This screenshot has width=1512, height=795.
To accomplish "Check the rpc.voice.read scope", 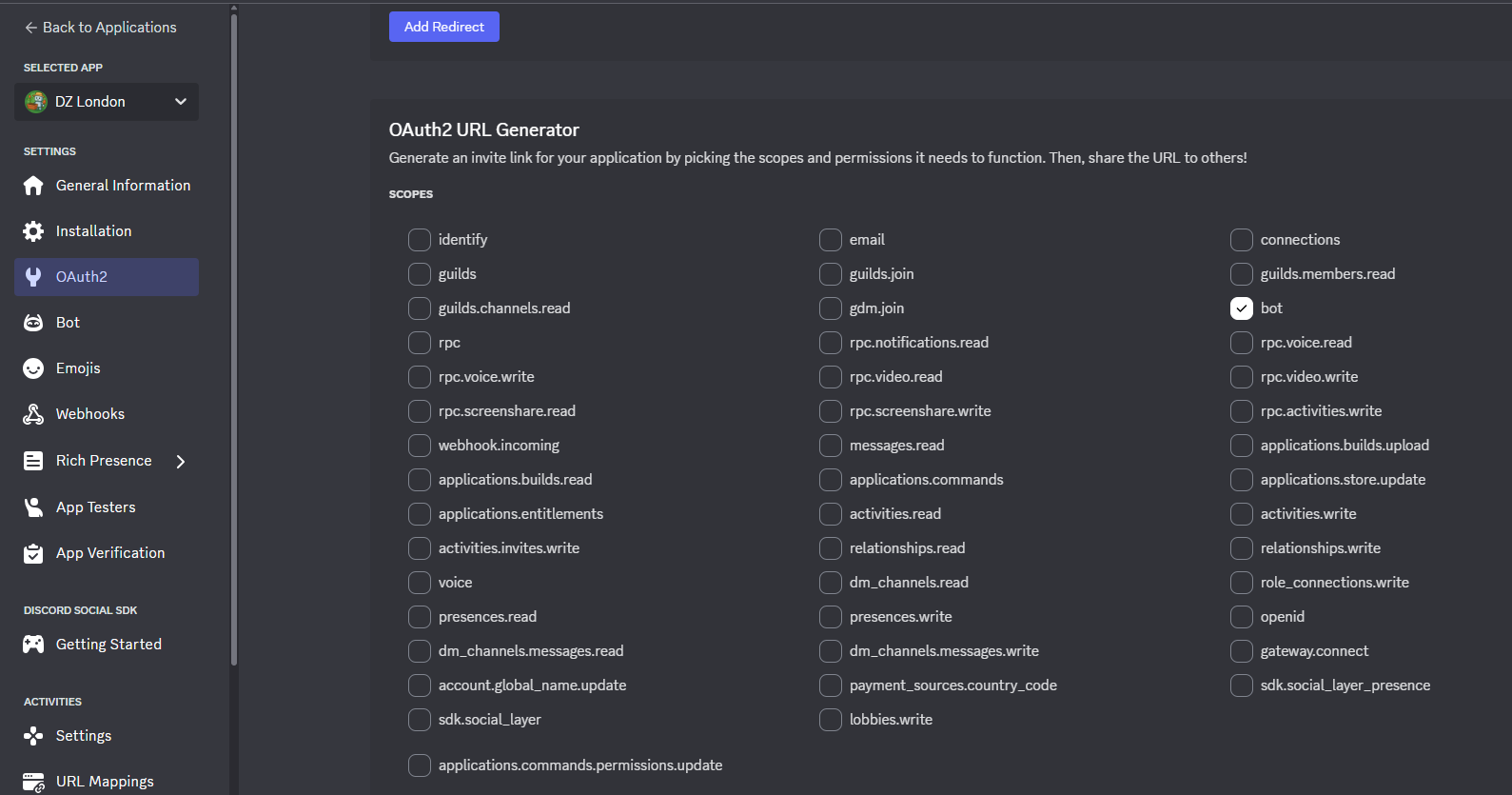I will pyautogui.click(x=1242, y=343).
